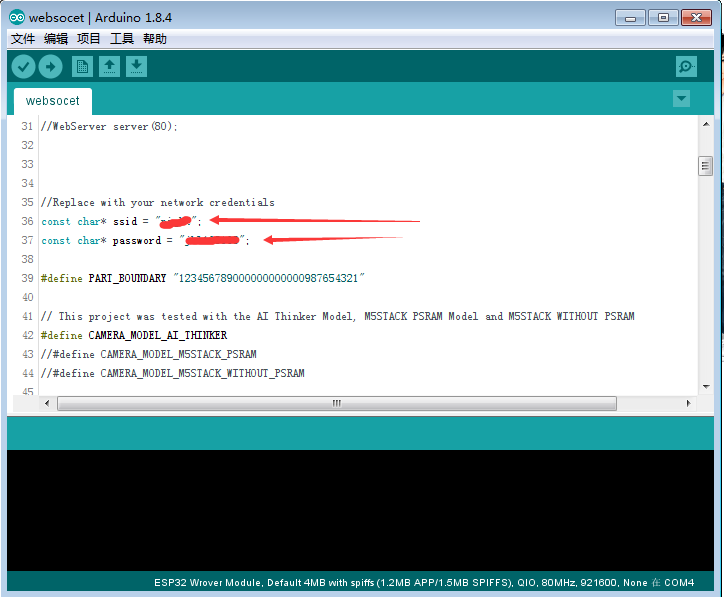724x597 pixels.
Task: Minimize the Arduino window
Action: tap(630, 18)
